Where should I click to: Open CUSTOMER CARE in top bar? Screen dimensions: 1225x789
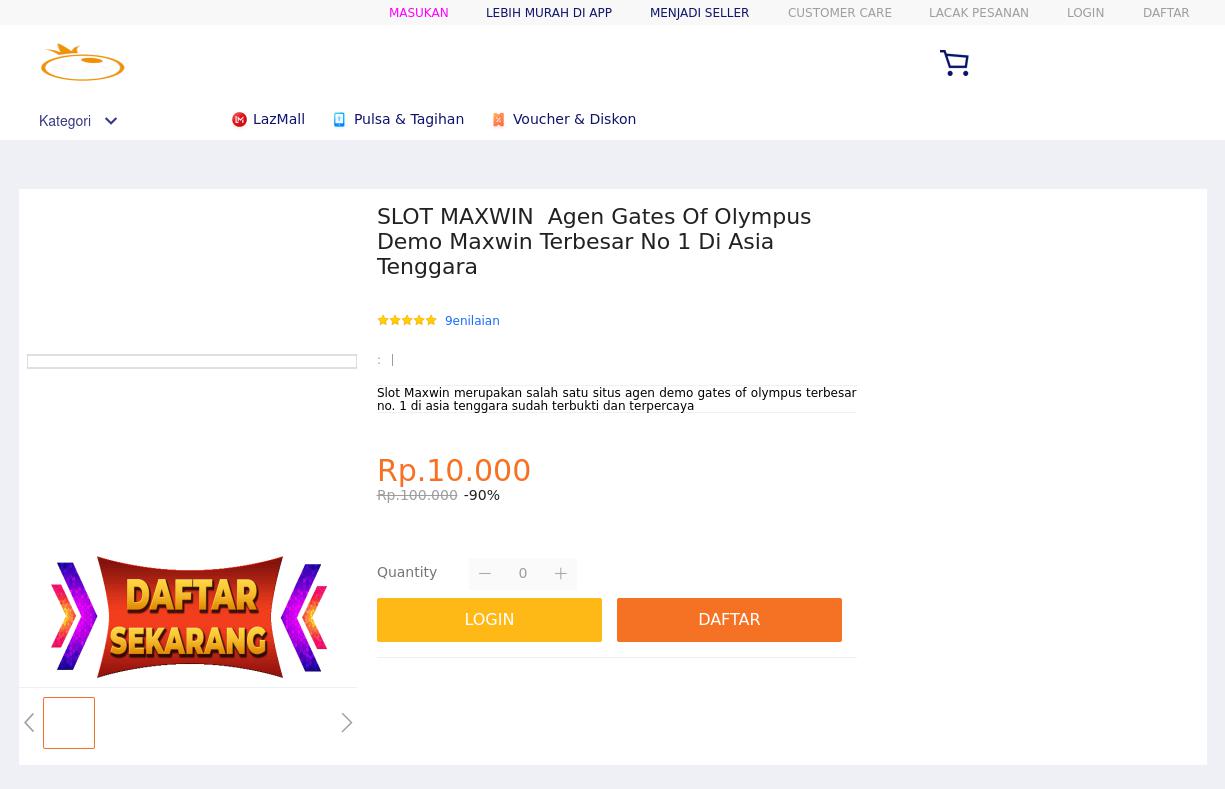click(x=839, y=13)
